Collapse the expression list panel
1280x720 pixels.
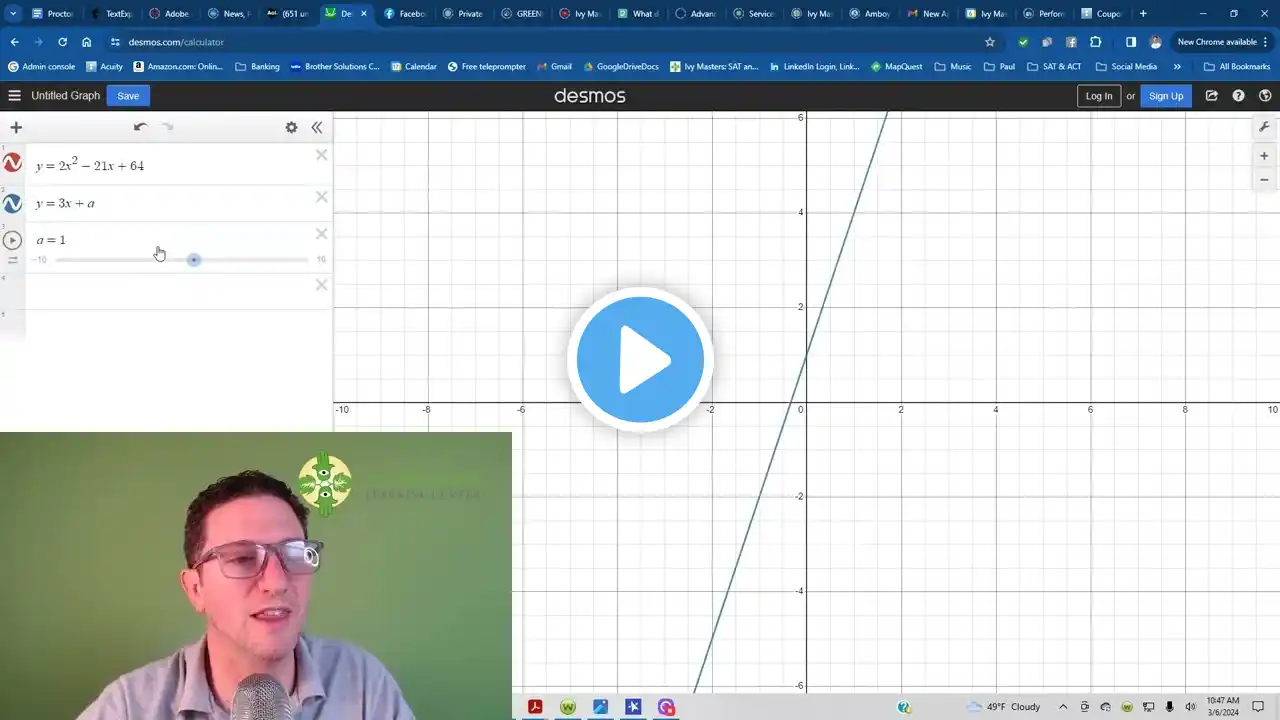[317, 127]
